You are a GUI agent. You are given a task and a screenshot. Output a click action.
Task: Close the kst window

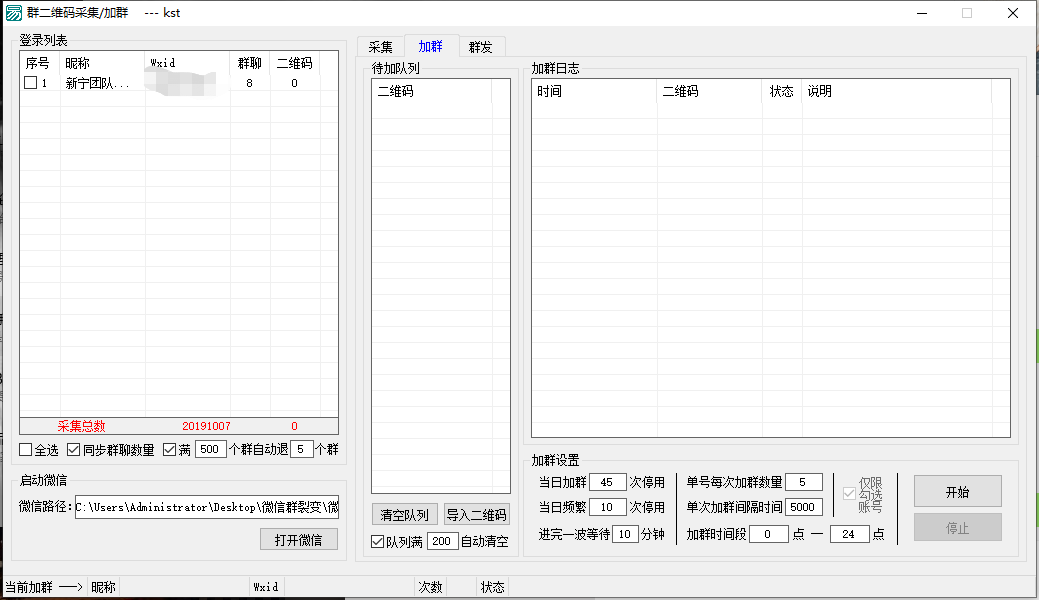pos(1013,13)
